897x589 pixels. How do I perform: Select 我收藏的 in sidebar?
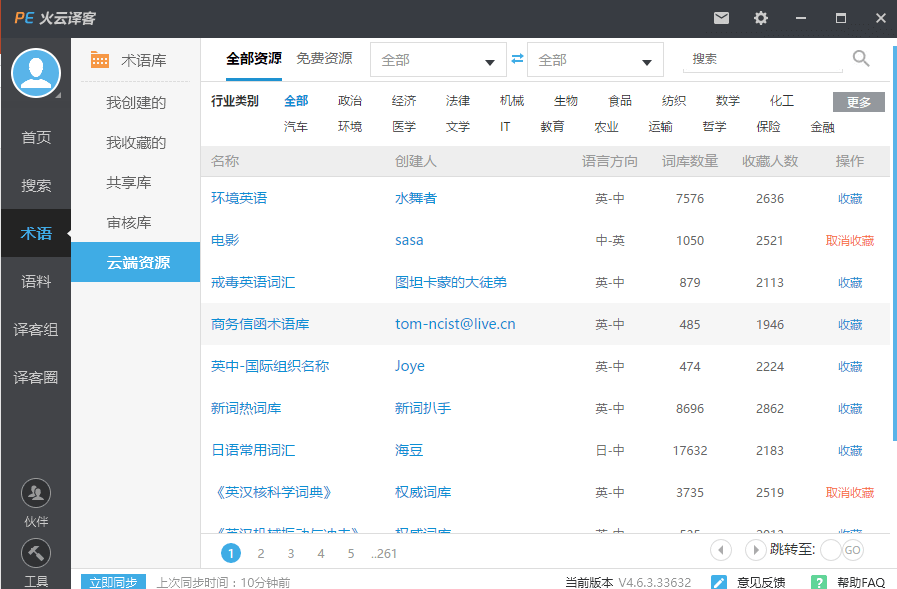coord(136,143)
